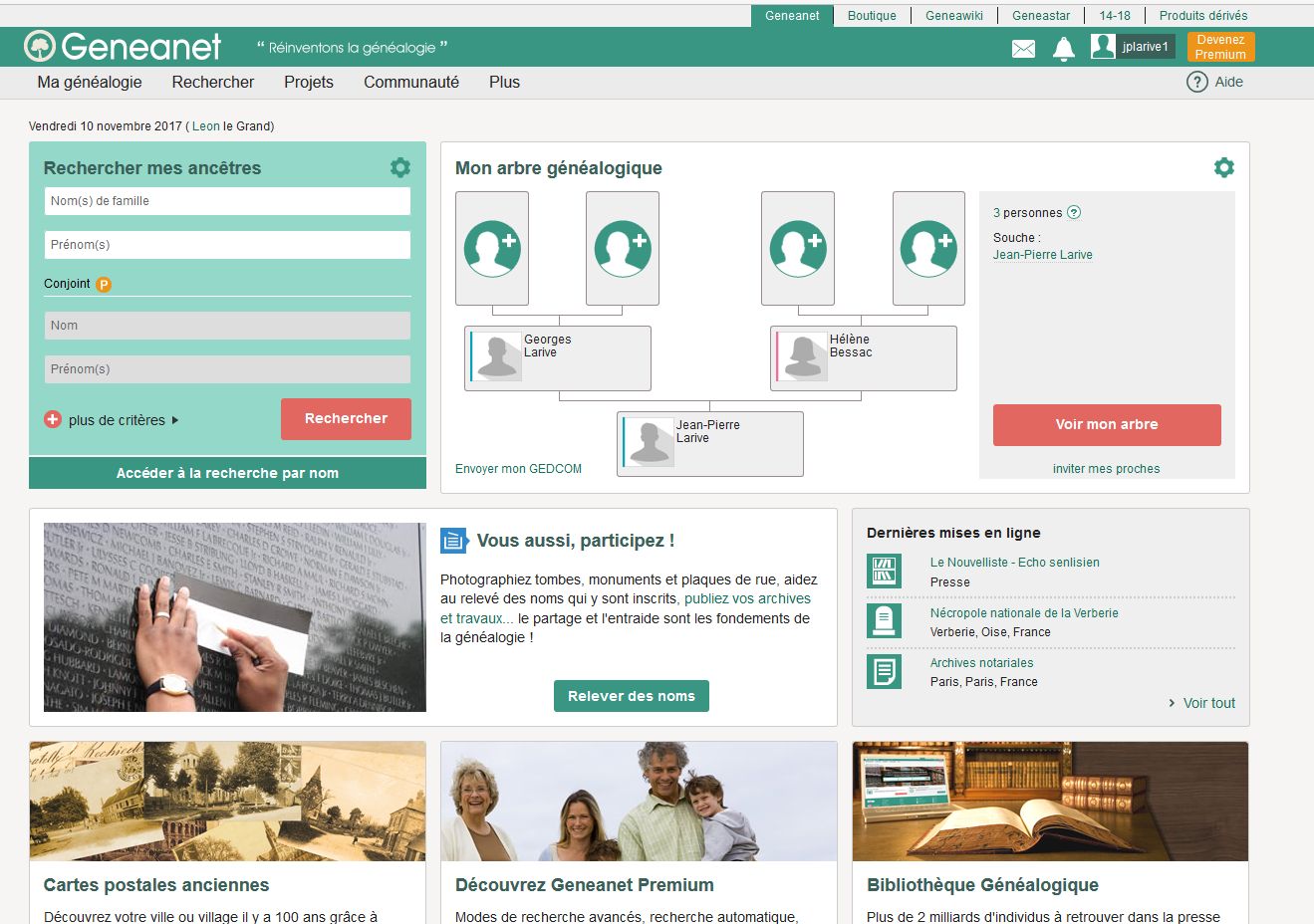Open the Plus menu
This screenshot has height=924, width=1314.
pos(504,82)
